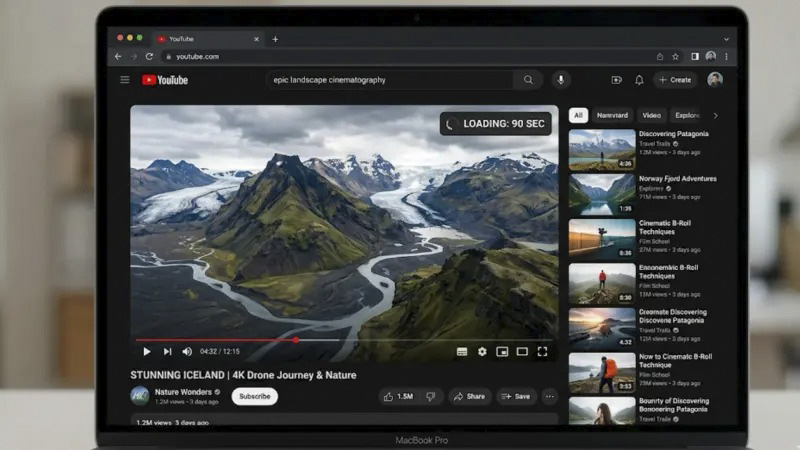The height and width of the screenshot is (450, 800).
Task: Click the search magnifier button
Action: click(528, 80)
